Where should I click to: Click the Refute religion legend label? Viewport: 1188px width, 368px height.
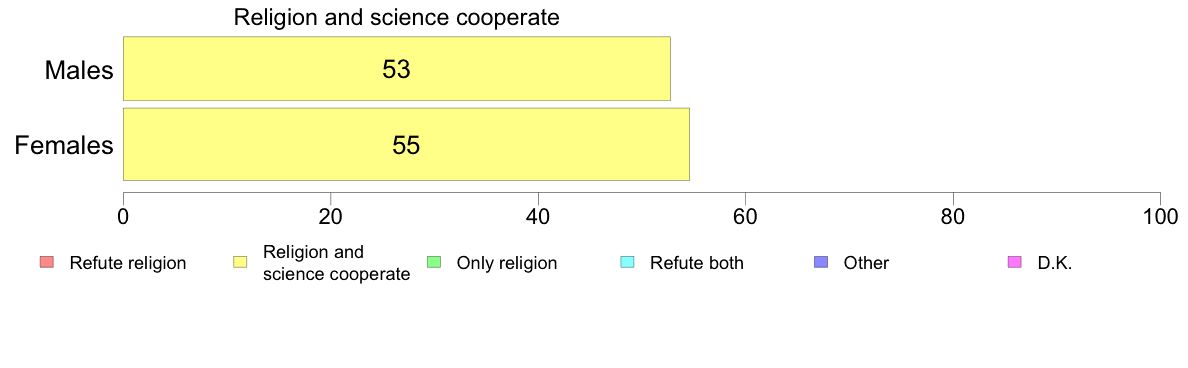point(127,264)
